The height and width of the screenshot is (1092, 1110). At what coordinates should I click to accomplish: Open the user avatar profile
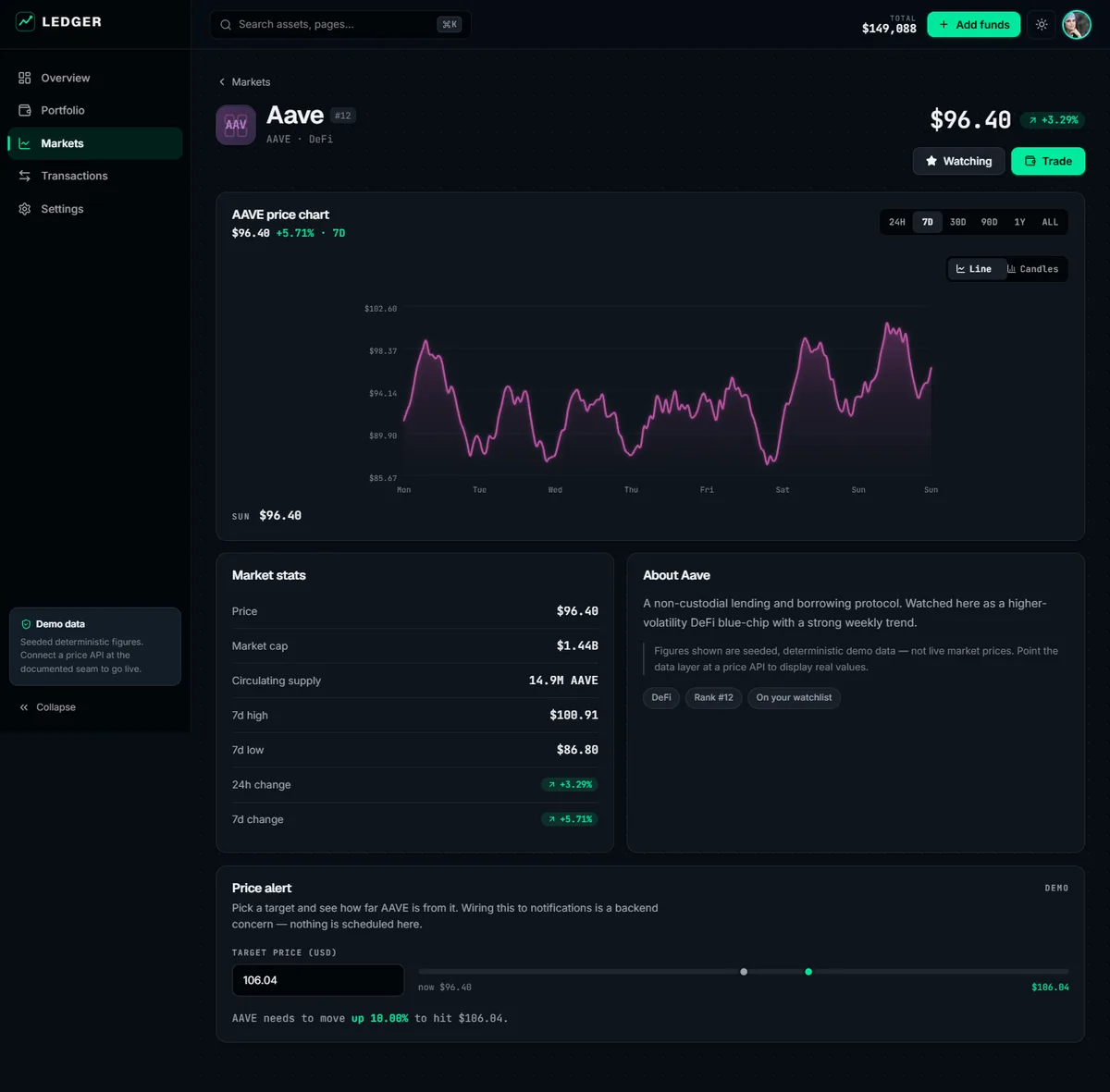pos(1077,25)
